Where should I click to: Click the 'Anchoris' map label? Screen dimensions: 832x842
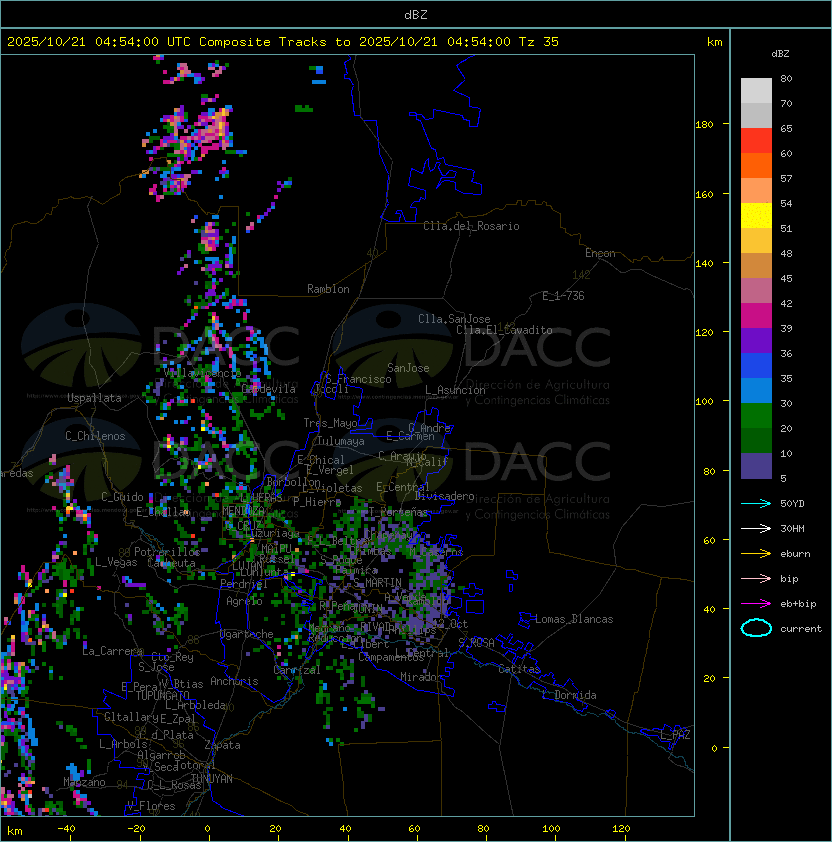[x=234, y=681]
